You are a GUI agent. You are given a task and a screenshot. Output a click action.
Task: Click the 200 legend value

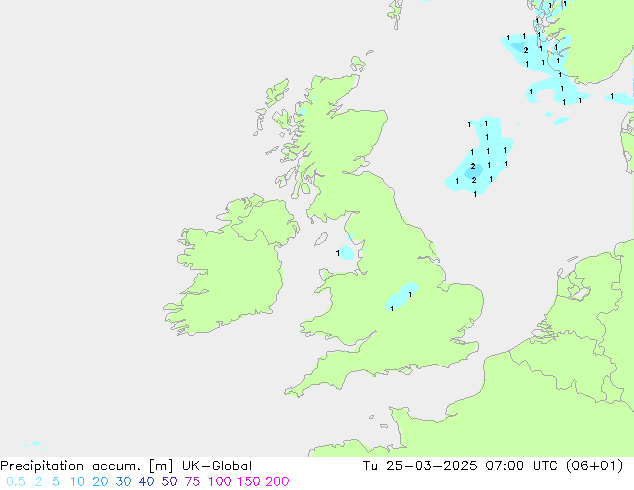(277, 482)
